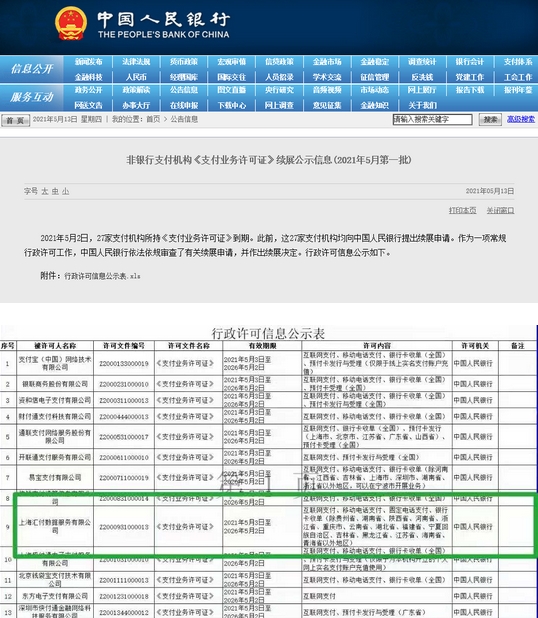Set font size to 大 (large)
Image resolution: width=538 pixels, height=618 pixels.
coord(45,191)
